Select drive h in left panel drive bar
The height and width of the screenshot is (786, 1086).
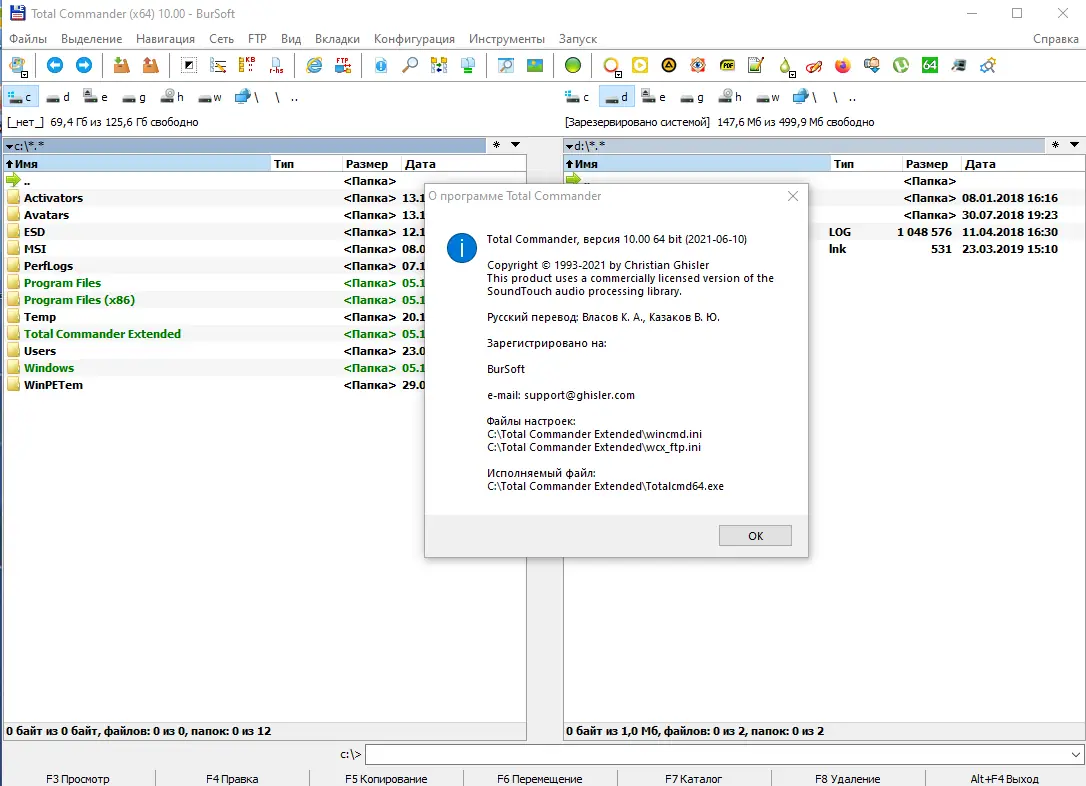click(172, 97)
